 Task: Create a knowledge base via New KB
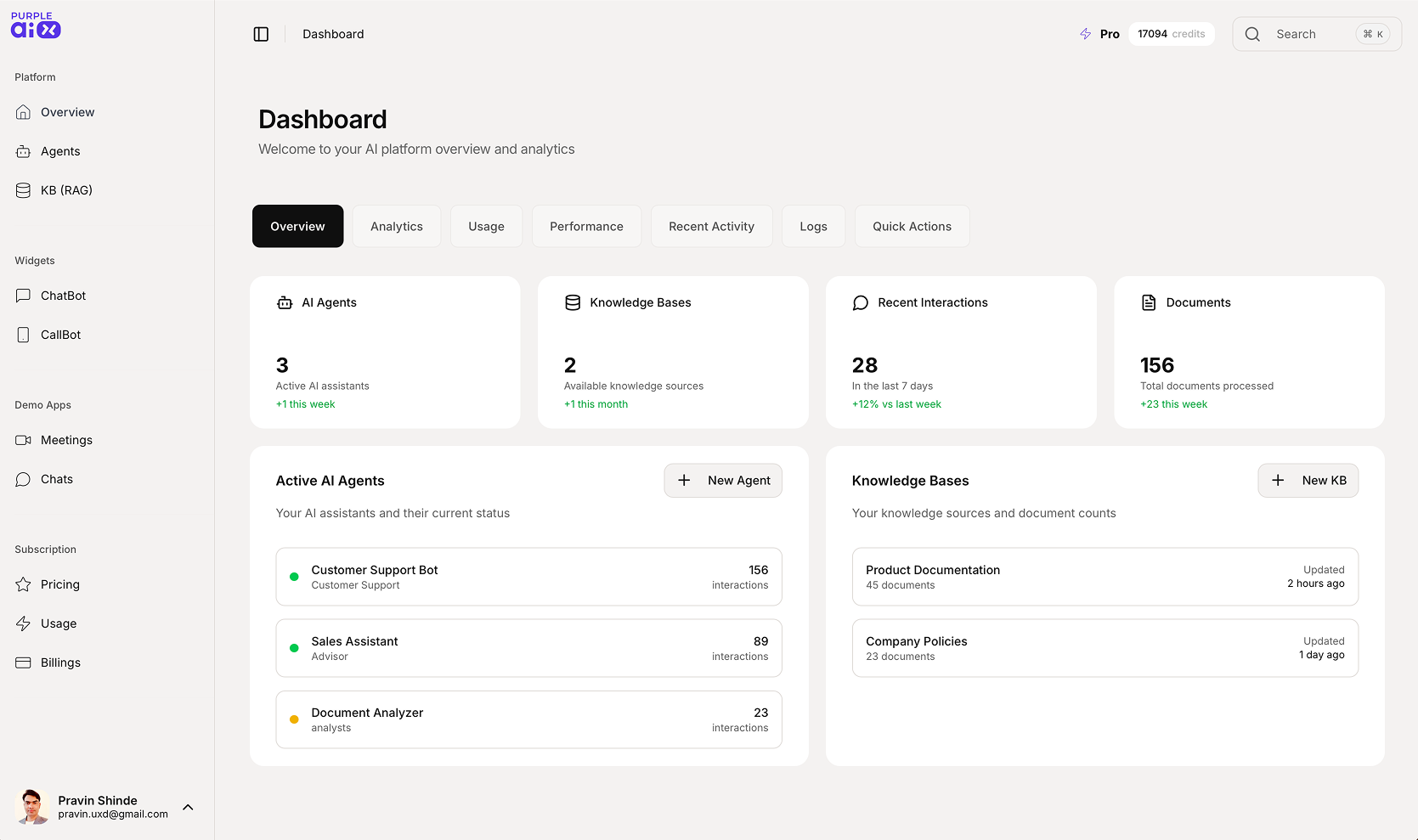tap(1308, 480)
